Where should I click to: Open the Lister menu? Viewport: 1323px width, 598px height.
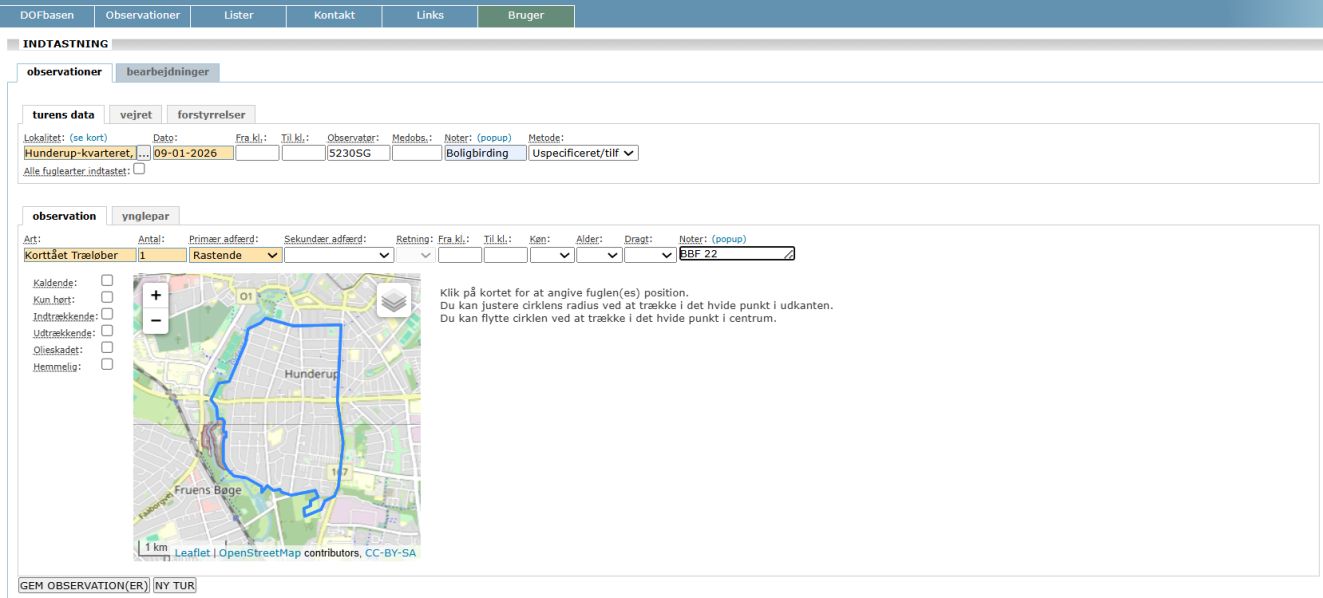point(239,15)
